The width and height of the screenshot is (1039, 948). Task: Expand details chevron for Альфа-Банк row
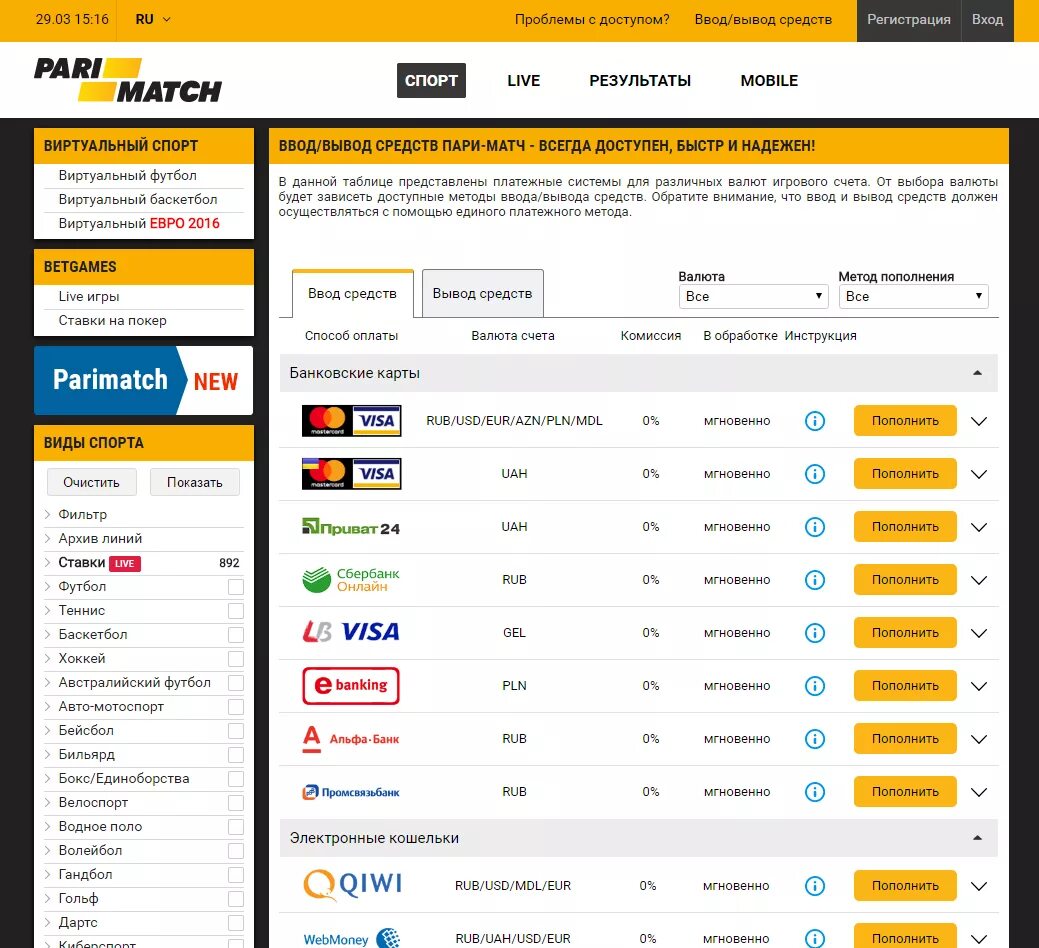pyautogui.click(x=979, y=739)
